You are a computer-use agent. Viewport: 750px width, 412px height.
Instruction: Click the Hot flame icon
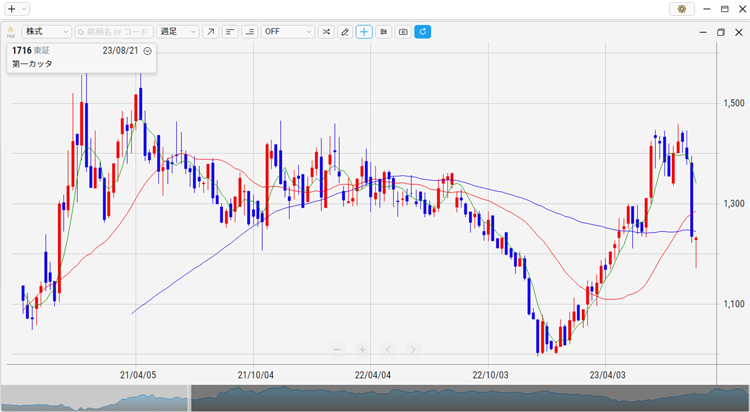pos(11,32)
